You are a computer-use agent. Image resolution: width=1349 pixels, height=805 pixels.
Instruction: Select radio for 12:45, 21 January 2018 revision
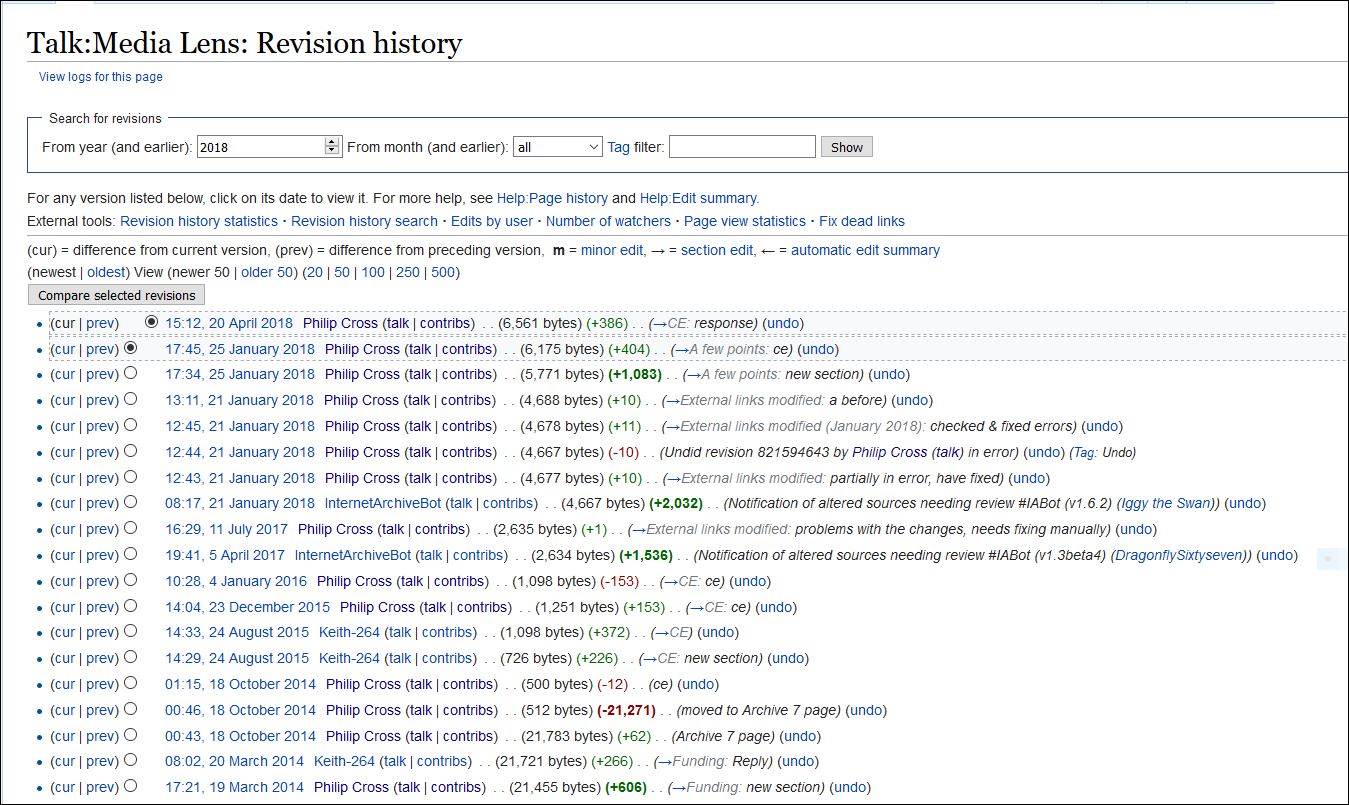coord(131,426)
